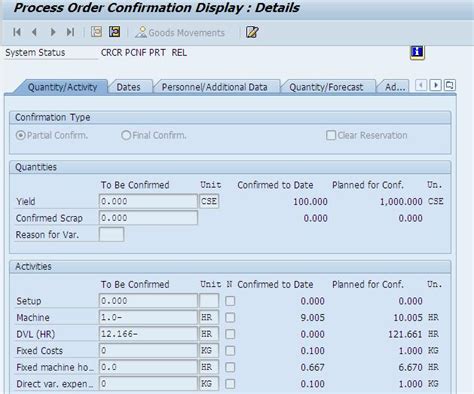This screenshot has width=474, height=394.
Task: Click the Setup activity field
Action: pyautogui.click(x=148, y=301)
